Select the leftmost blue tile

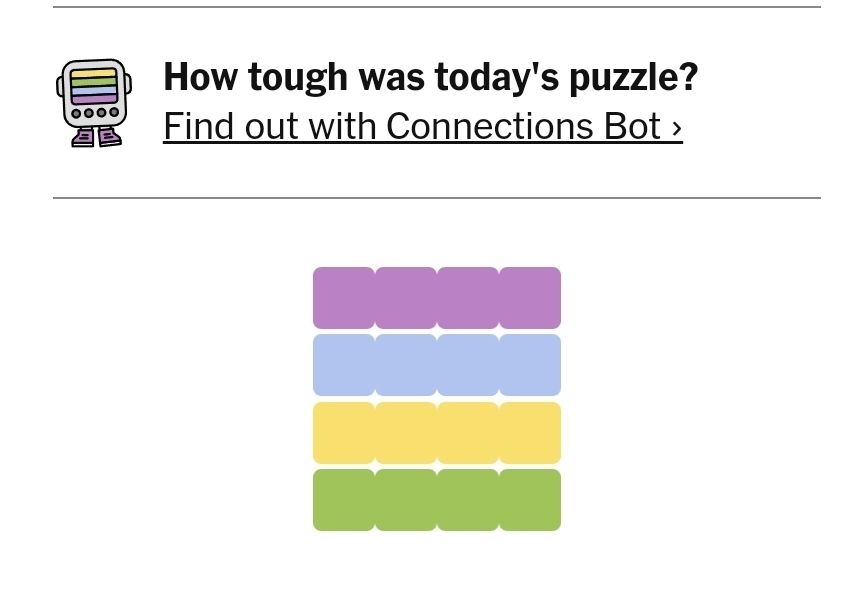[344, 364]
